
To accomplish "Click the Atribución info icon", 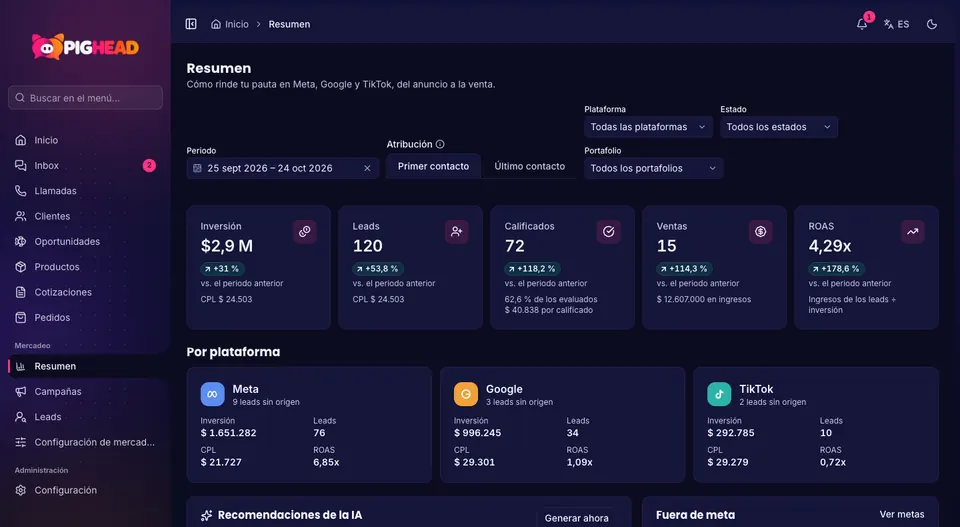I will coord(440,144).
